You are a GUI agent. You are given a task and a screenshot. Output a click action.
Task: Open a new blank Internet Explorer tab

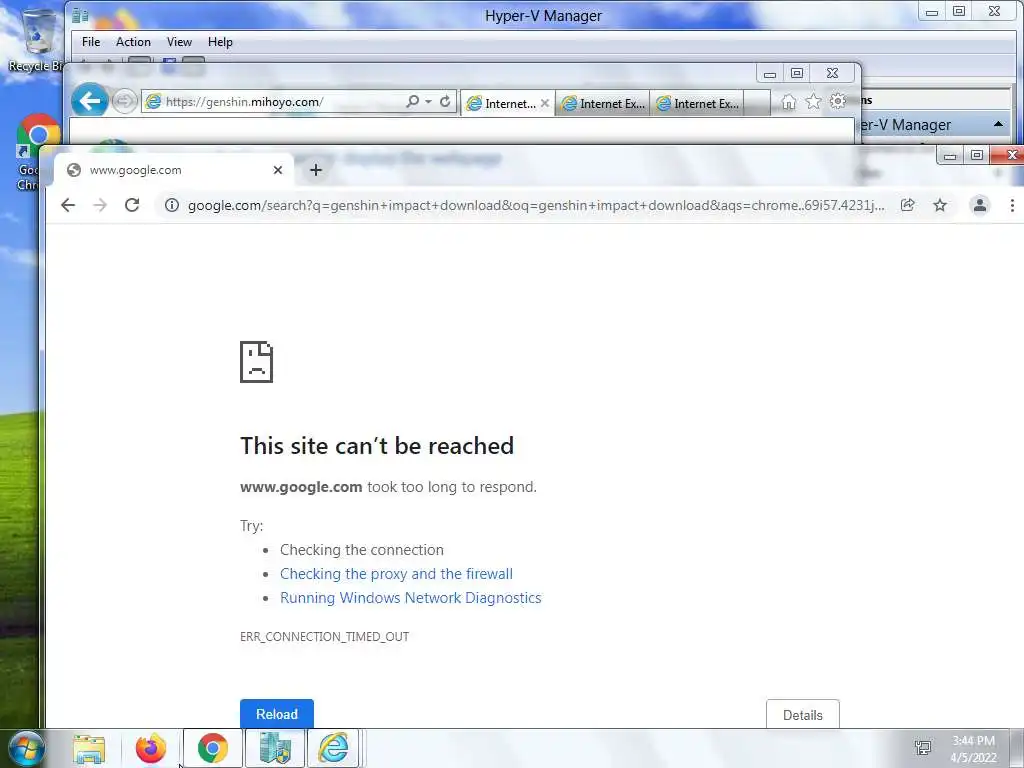pos(757,103)
